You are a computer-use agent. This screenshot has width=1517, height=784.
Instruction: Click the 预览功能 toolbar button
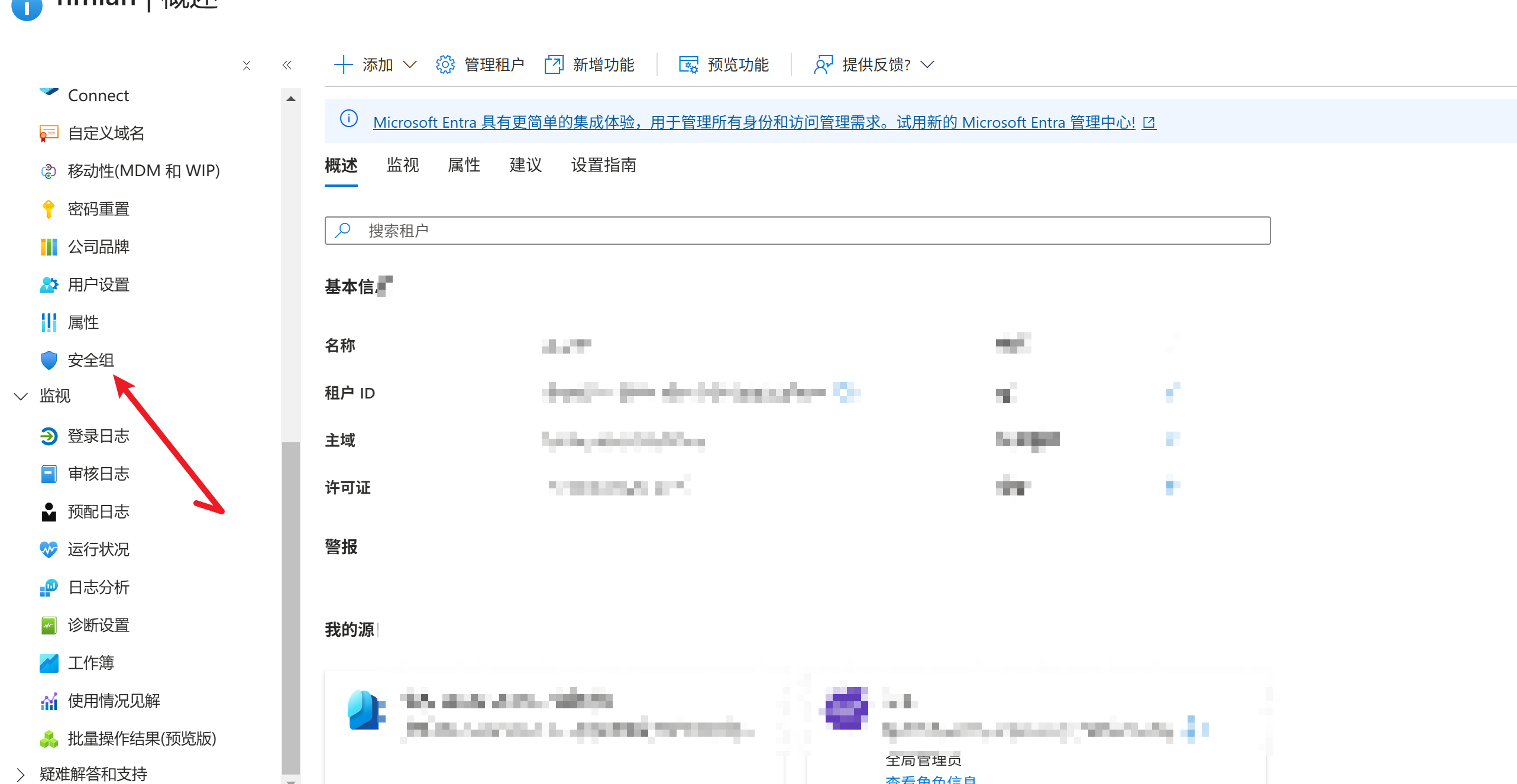pos(724,64)
